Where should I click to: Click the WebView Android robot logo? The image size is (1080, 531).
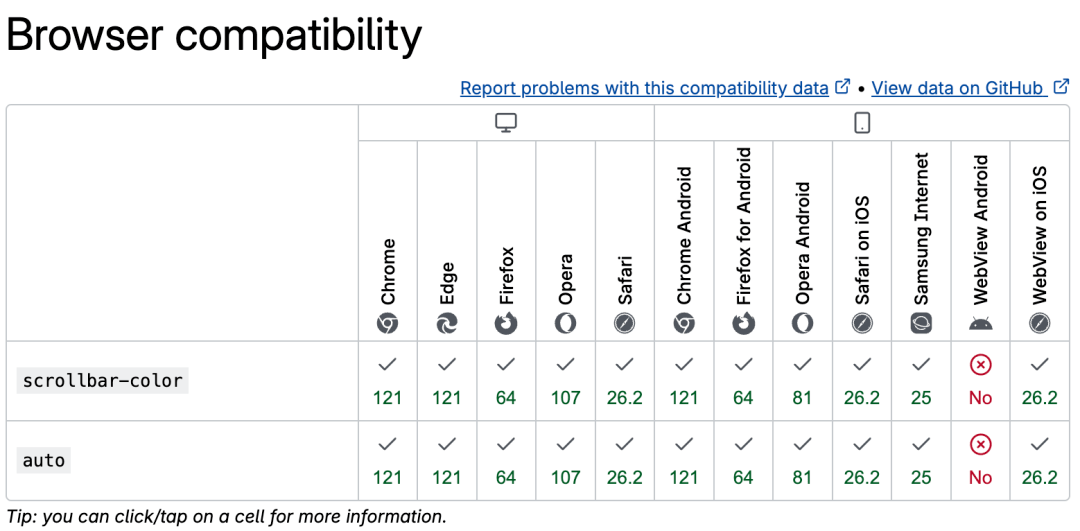tap(980, 323)
